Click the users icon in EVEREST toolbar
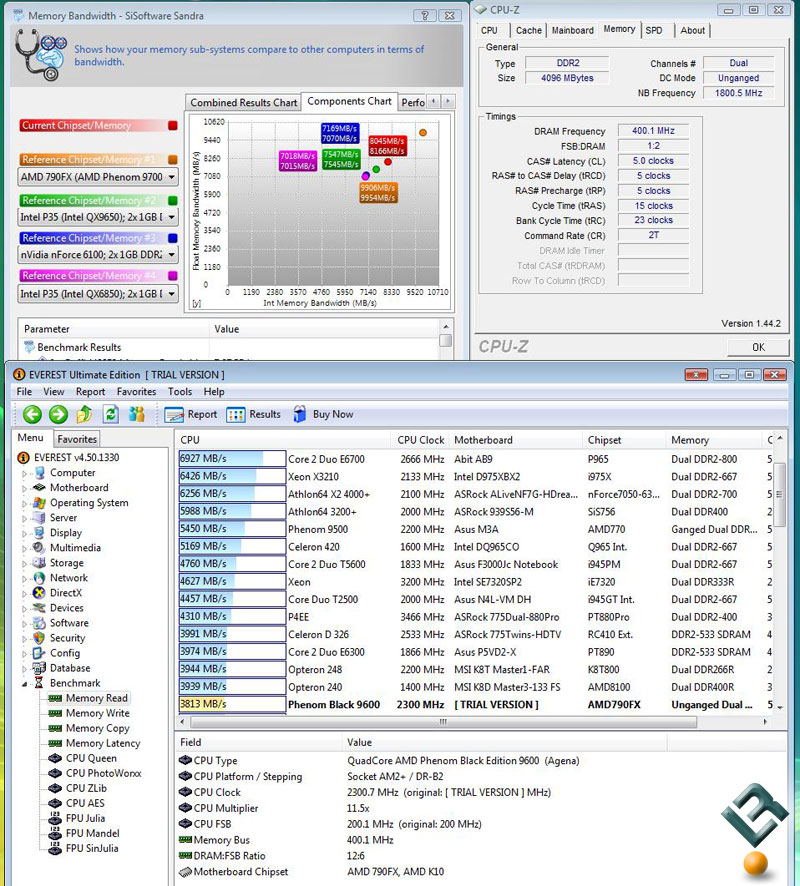 coord(137,414)
